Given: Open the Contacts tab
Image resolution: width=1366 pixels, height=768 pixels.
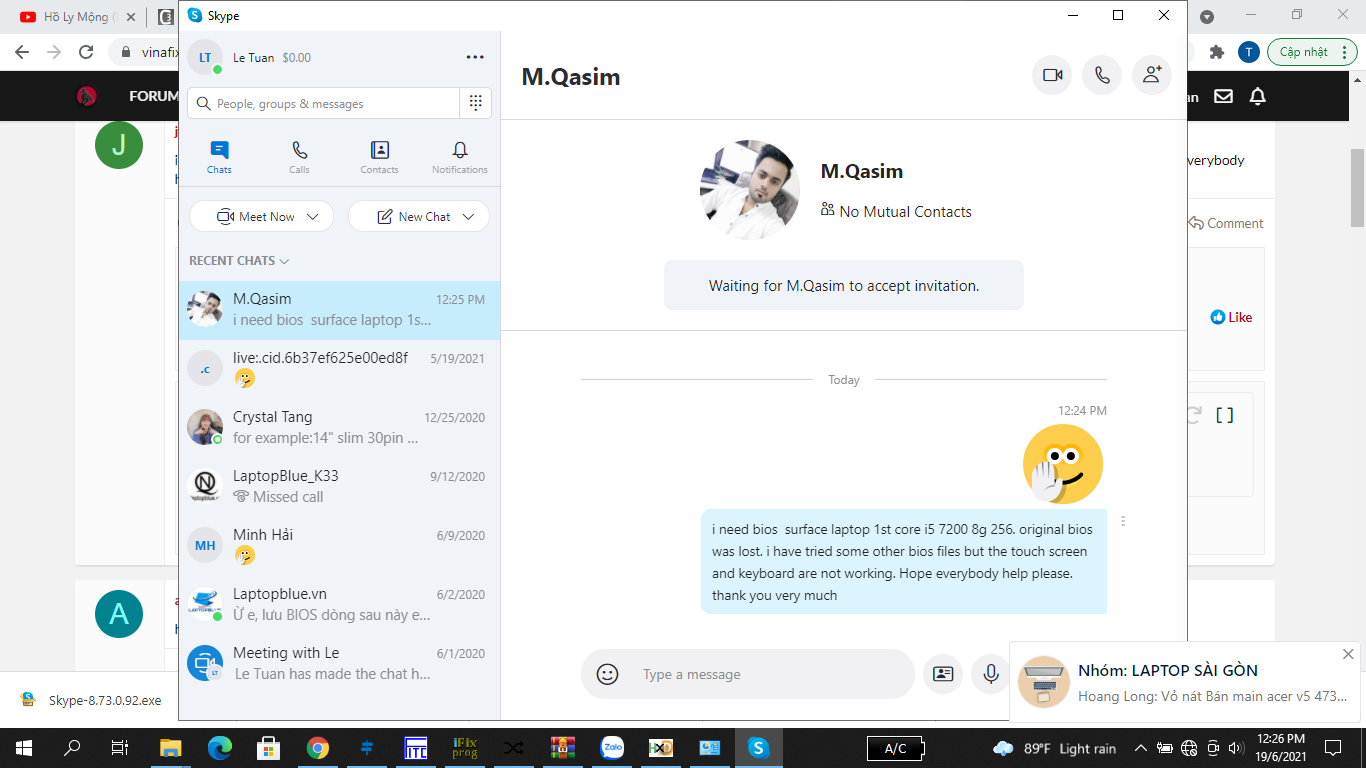Looking at the screenshot, I should [x=379, y=157].
